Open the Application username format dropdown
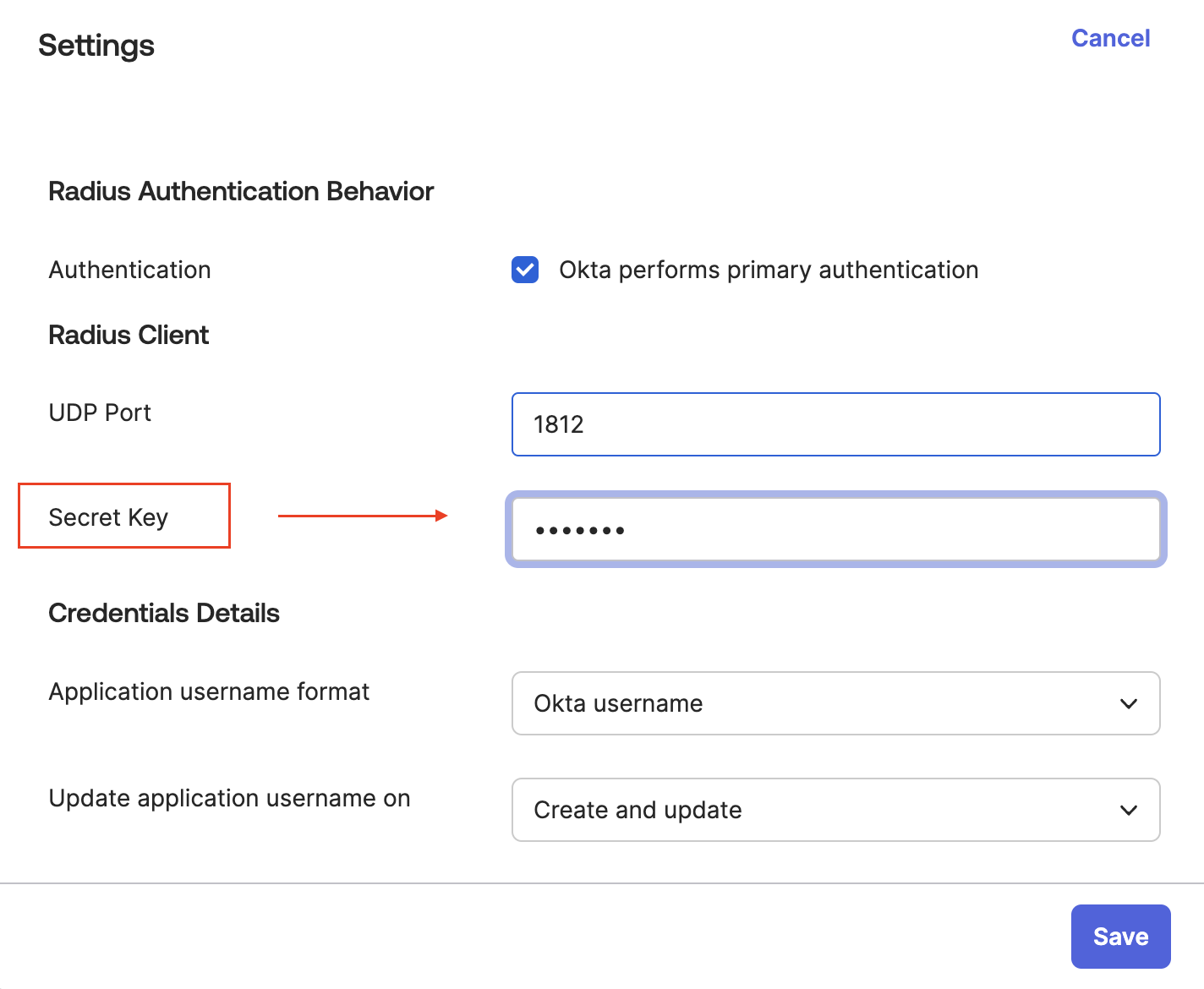The width and height of the screenshot is (1204, 989). (x=835, y=703)
